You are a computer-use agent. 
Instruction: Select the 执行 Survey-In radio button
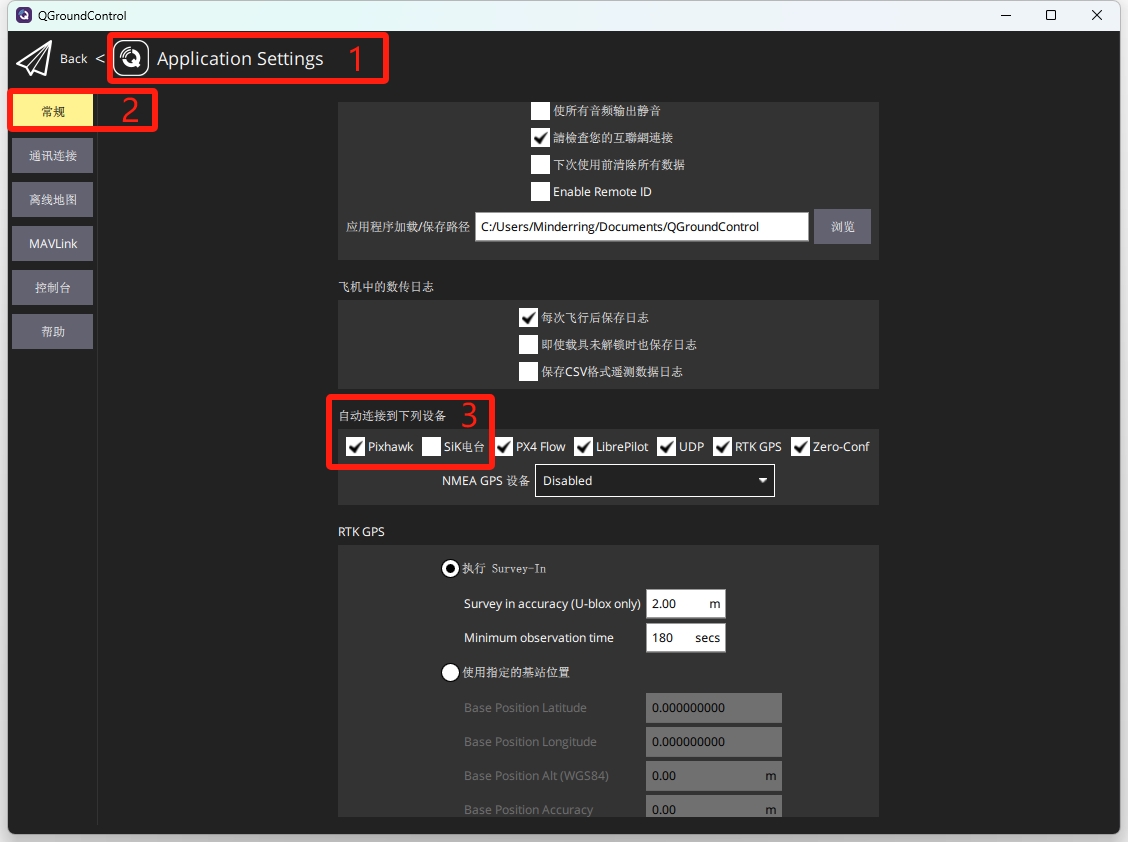(x=450, y=569)
